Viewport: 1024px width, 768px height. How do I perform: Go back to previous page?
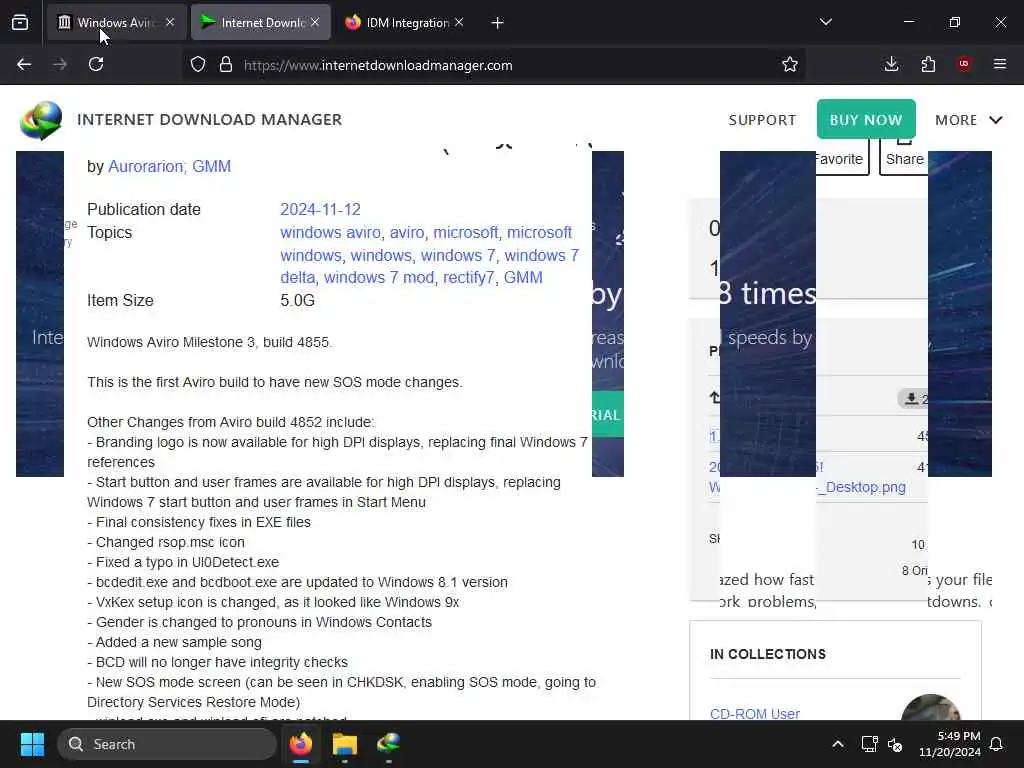tap(24, 64)
